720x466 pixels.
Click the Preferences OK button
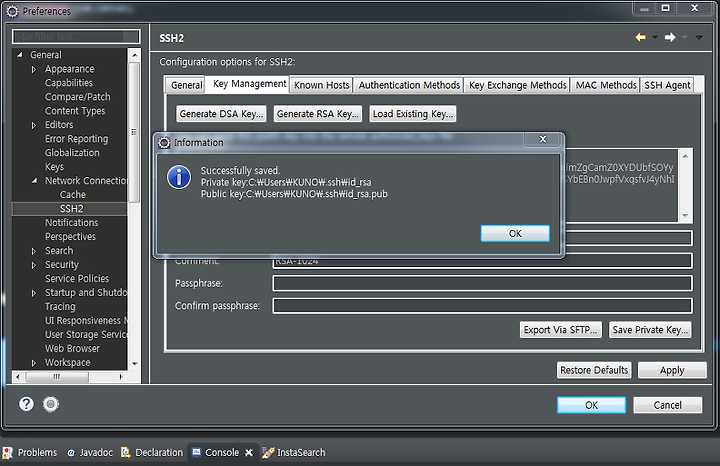click(x=591, y=405)
